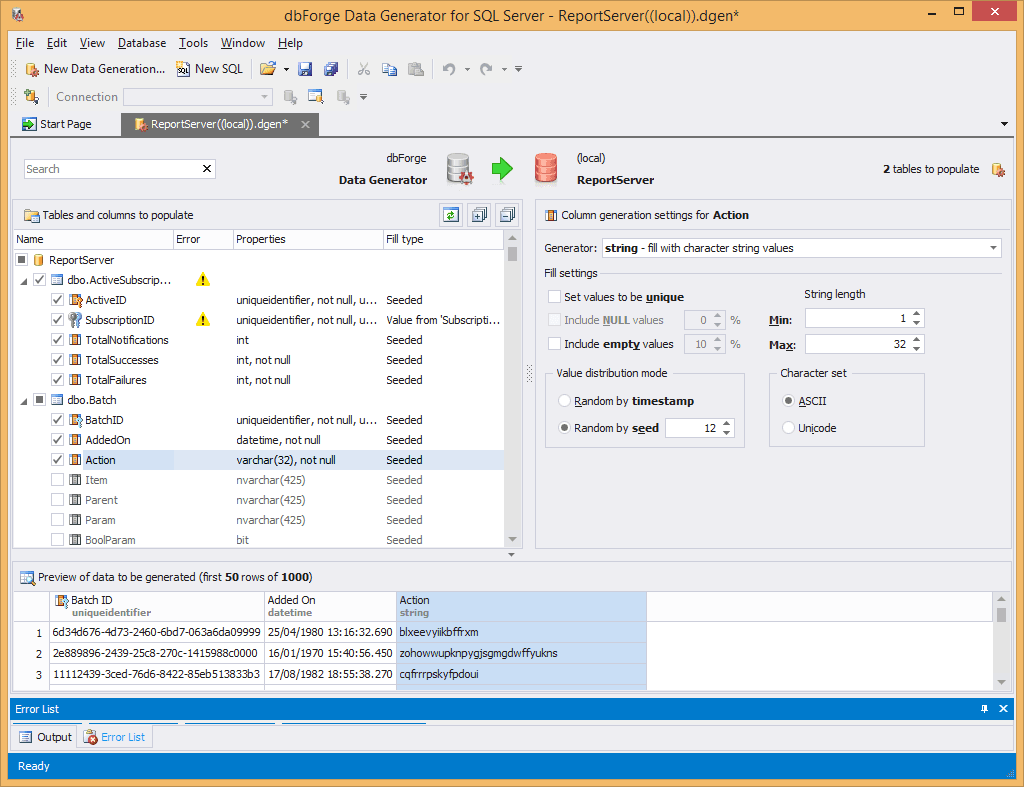
Task: Click the Copy icon in toolbar
Action: [389, 69]
